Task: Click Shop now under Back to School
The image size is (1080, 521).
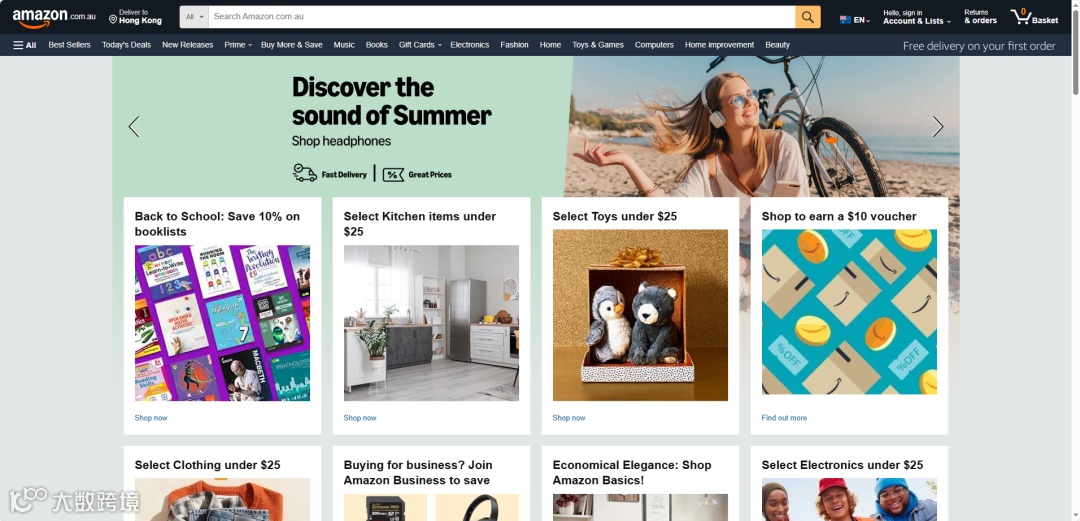Action: point(151,418)
